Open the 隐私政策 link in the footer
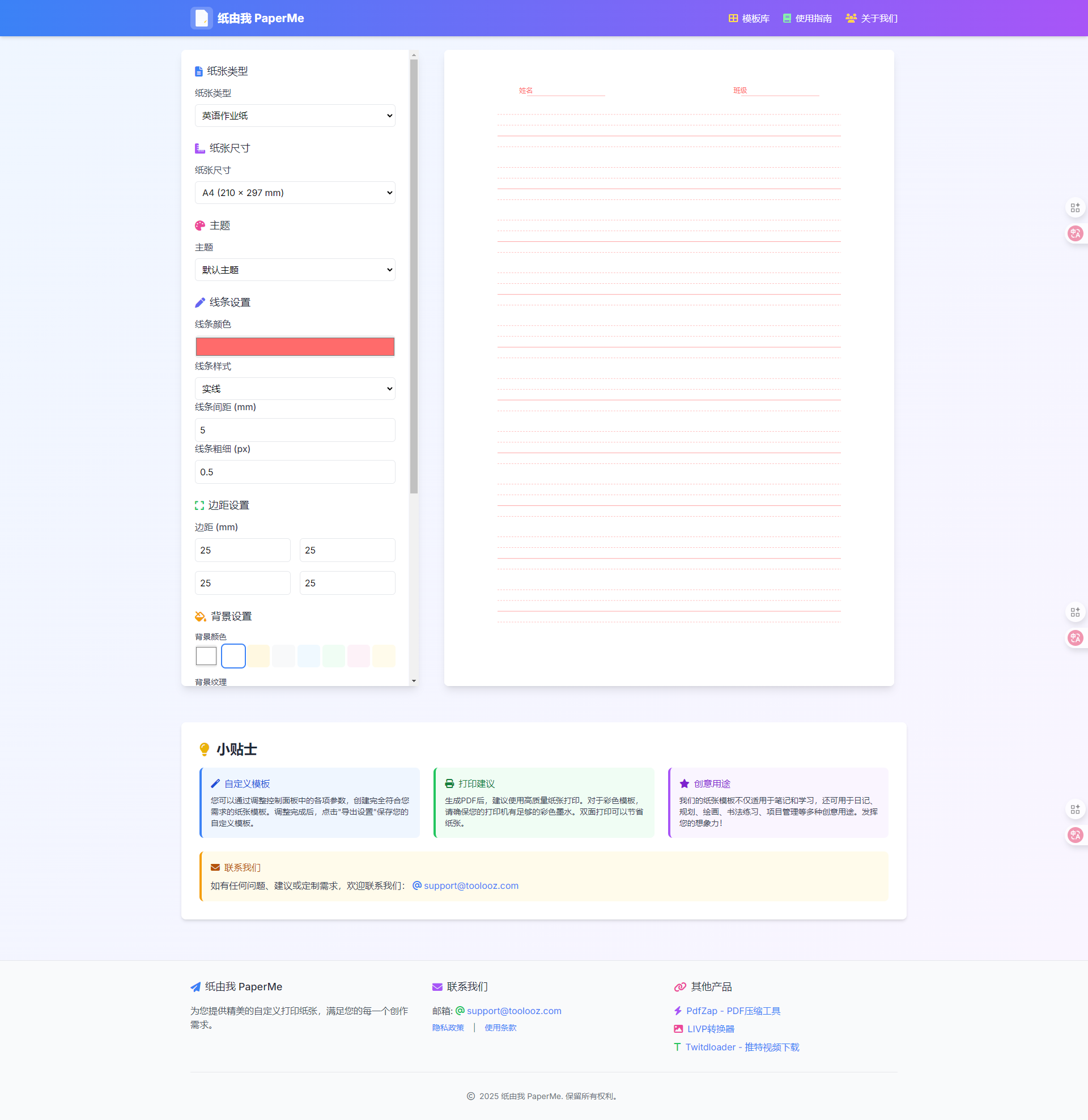 pos(448,1028)
